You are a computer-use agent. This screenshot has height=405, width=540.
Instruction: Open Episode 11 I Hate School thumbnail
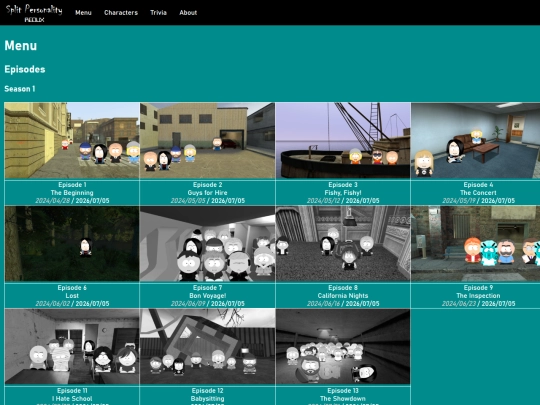pos(72,346)
